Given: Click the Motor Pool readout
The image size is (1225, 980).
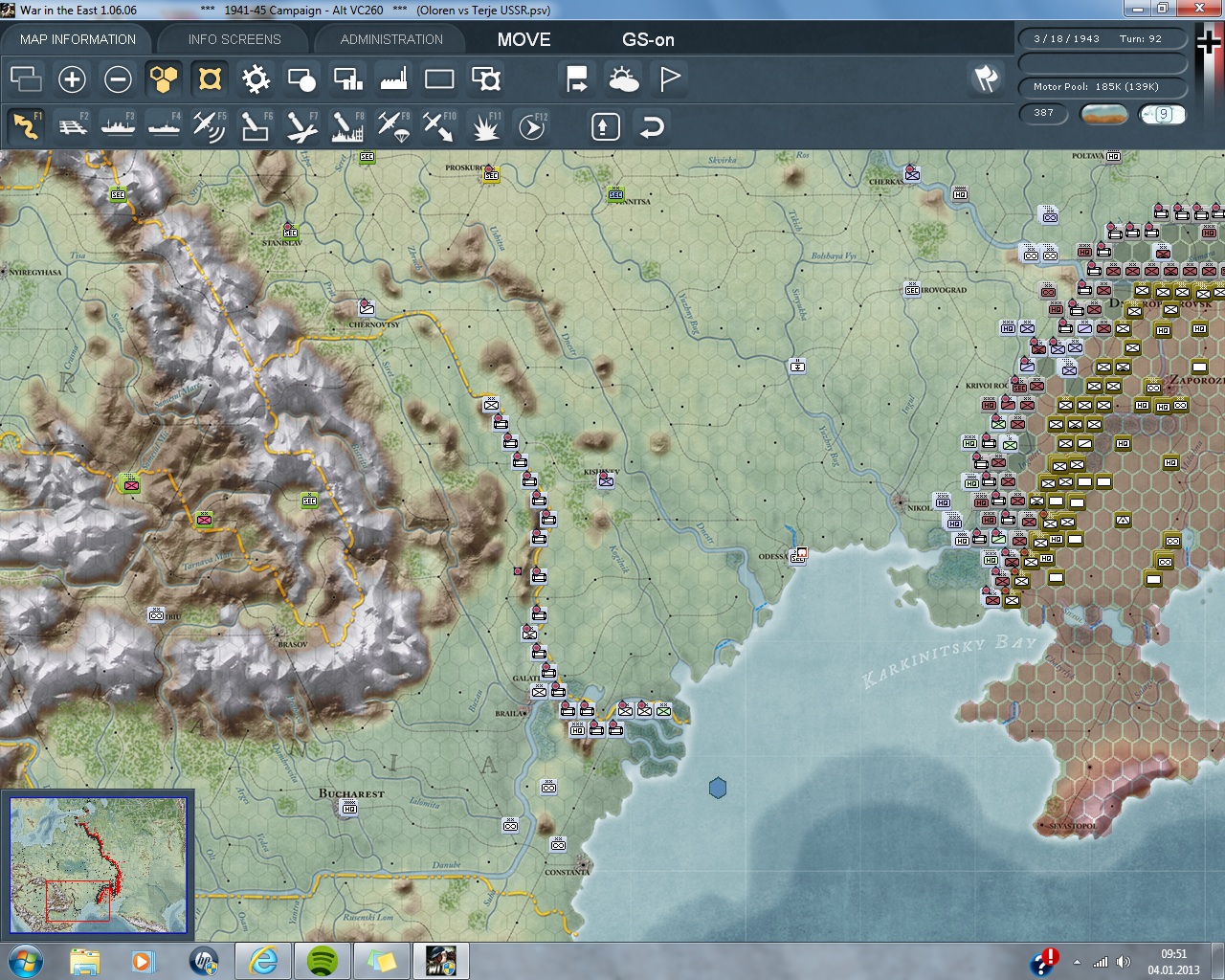Looking at the screenshot, I should pos(1102,87).
